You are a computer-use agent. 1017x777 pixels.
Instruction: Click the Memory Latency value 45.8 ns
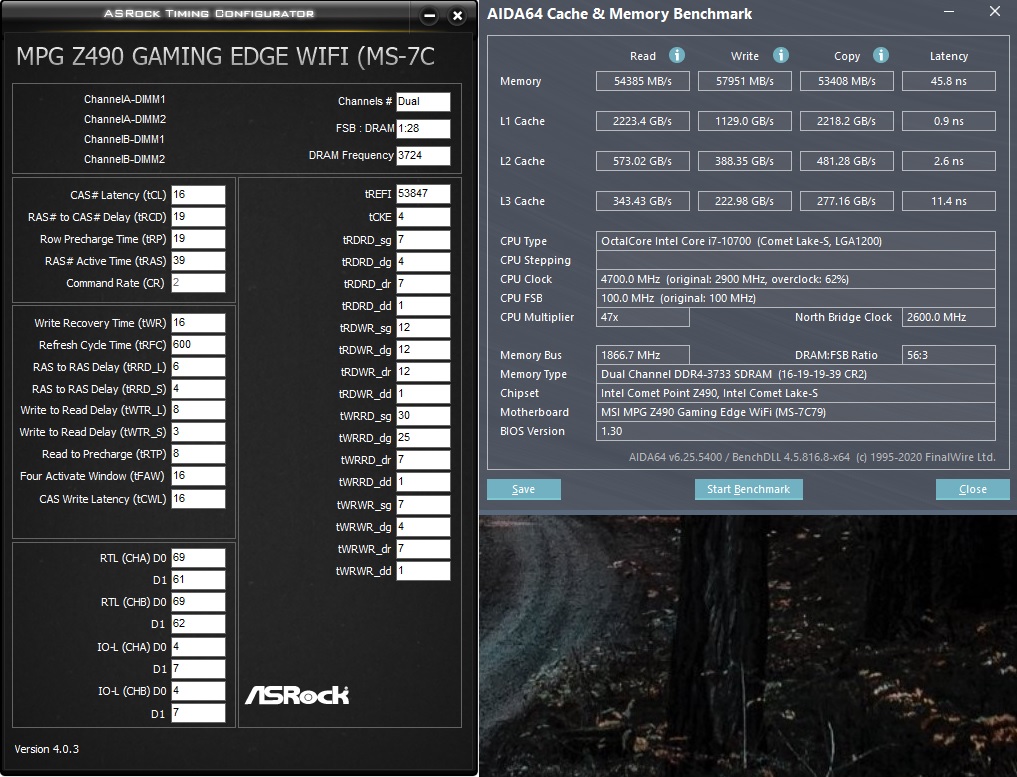(x=948, y=81)
